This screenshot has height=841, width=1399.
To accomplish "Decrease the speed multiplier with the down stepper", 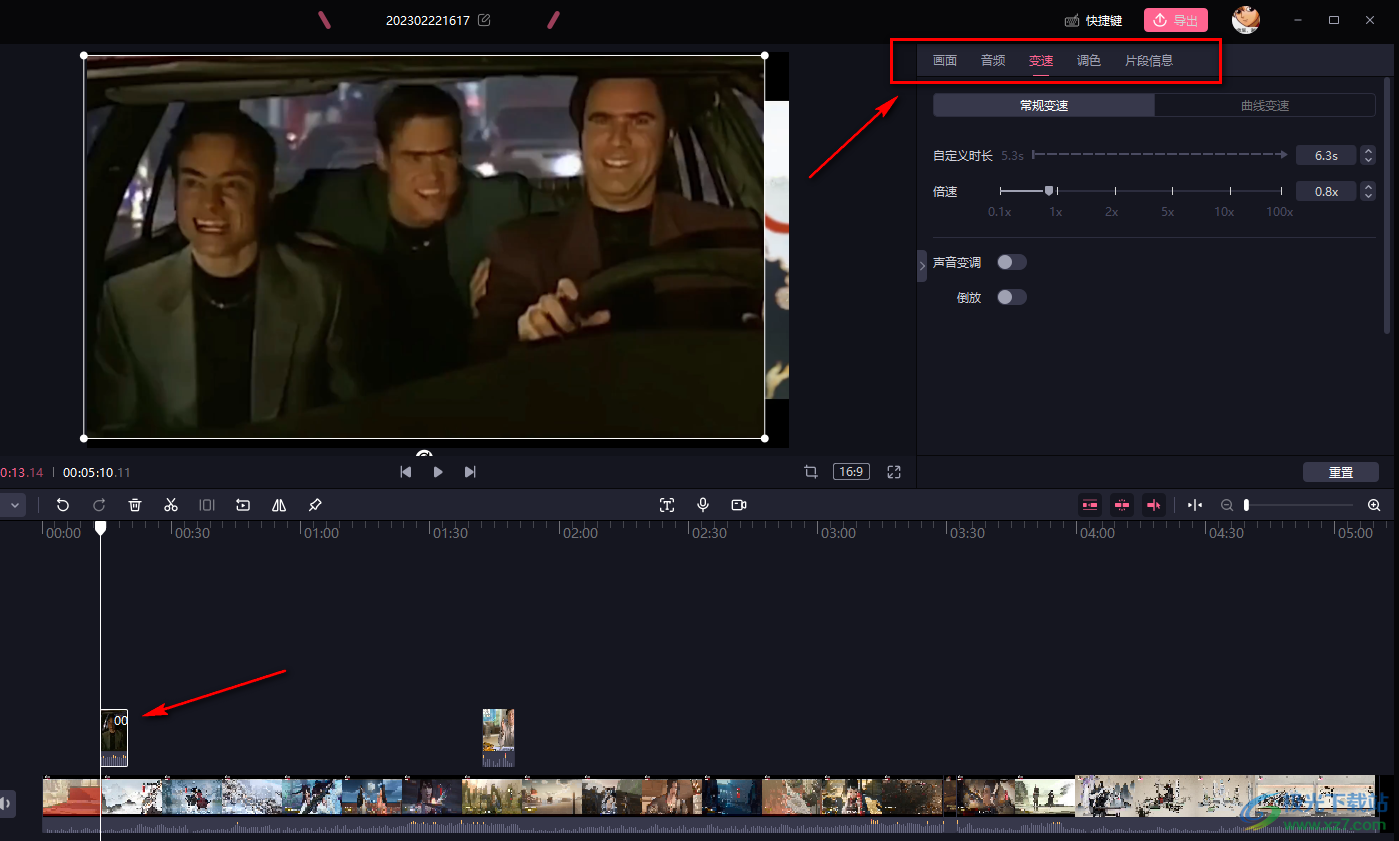I will 1369,196.
